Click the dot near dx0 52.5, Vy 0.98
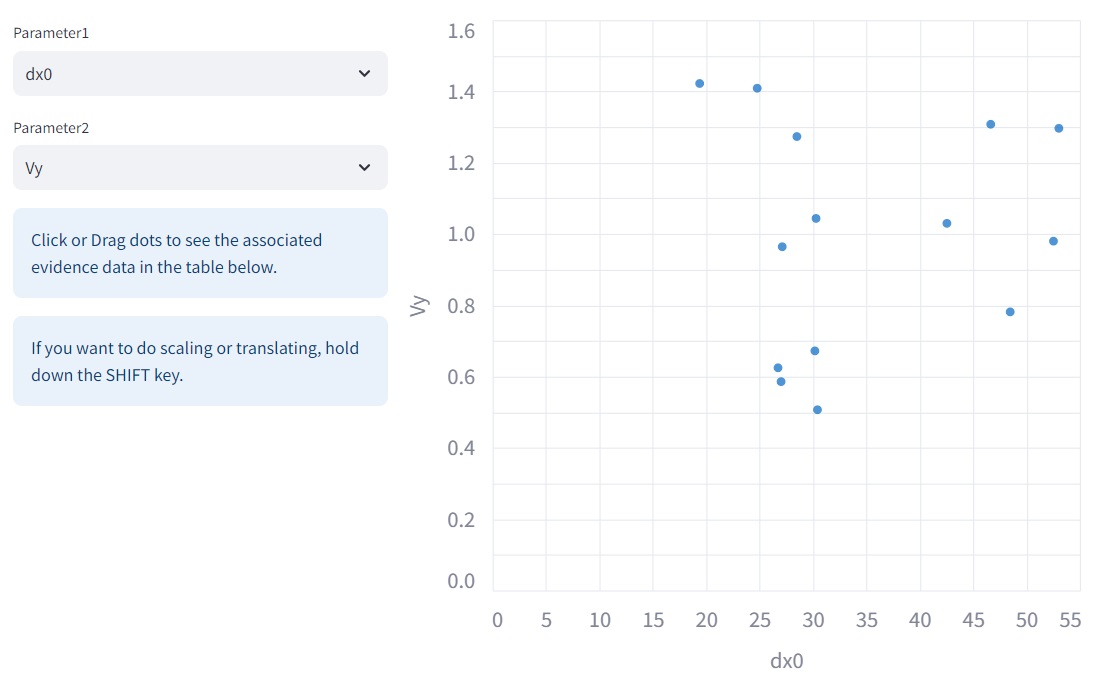The height and width of the screenshot is (677, 1098). click(1053, 241)
